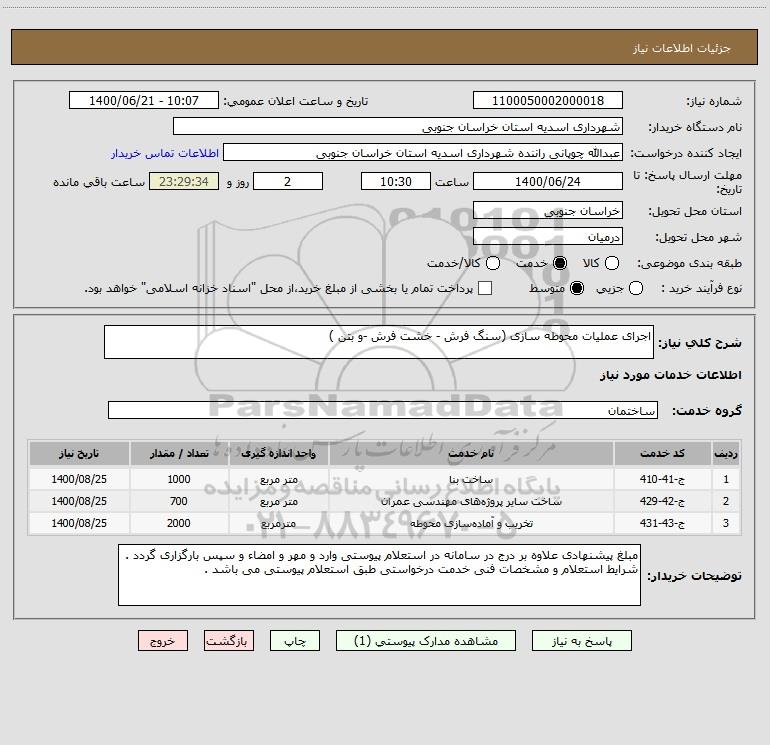Viewport: 770px width, 745px height.
Task: Click the remaining time 23:29:34 field
Action: coord(184,181)
